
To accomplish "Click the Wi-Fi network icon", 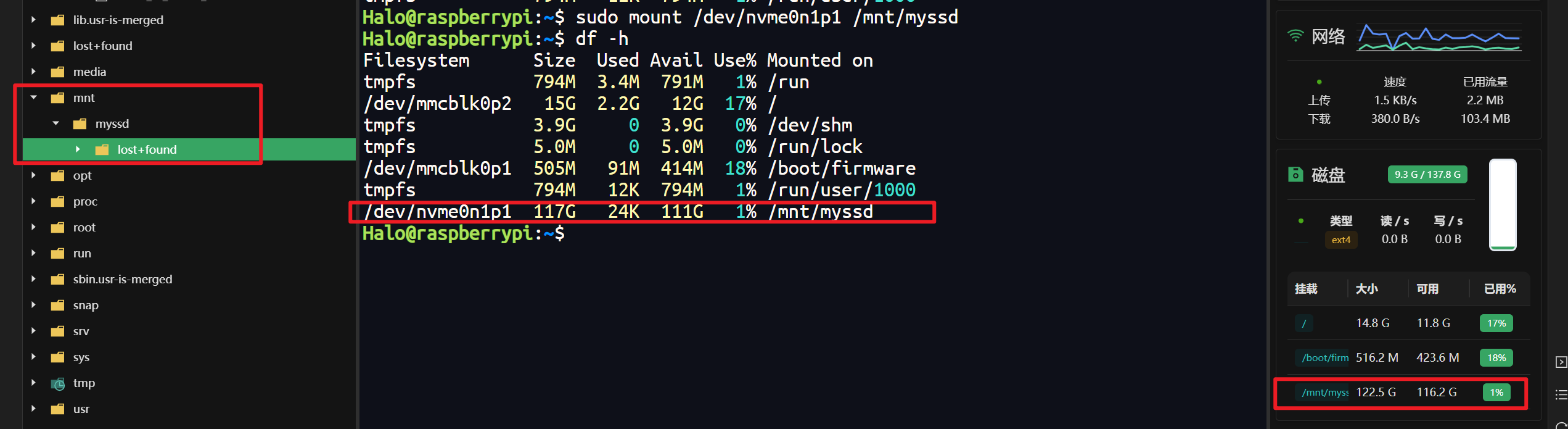I will [1295, 36].
